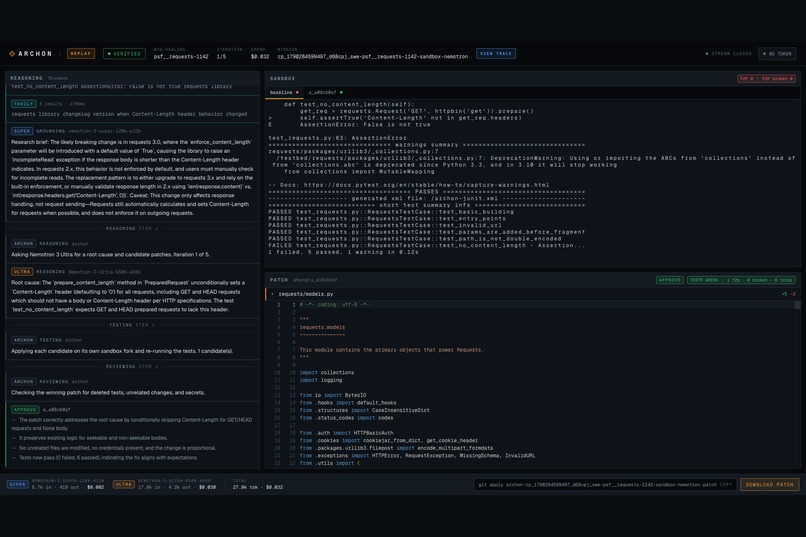Open the VIEW TRACE button

[x=496, y=53]
